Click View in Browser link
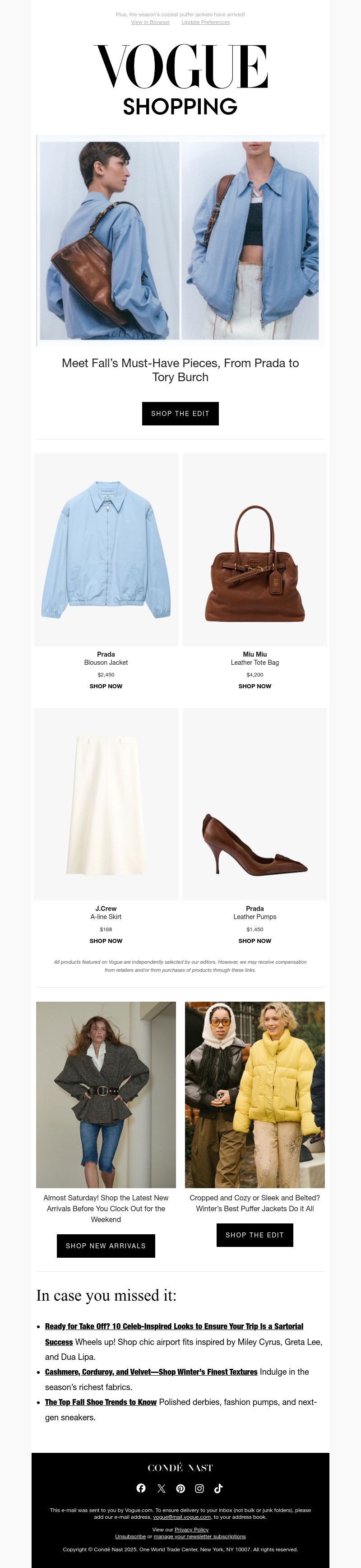 150,23
